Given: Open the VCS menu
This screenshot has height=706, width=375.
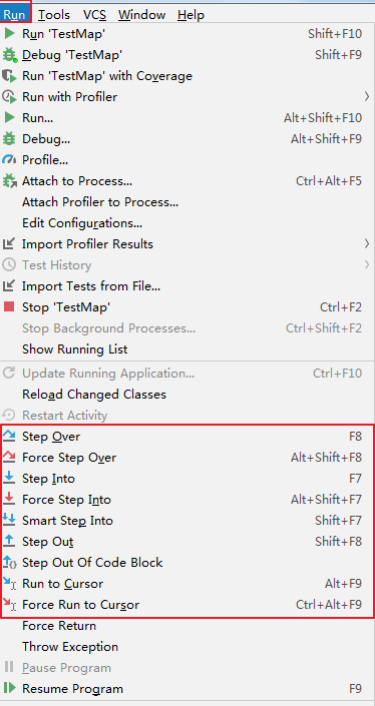Looking at the screenshot, I should (95, 15).
